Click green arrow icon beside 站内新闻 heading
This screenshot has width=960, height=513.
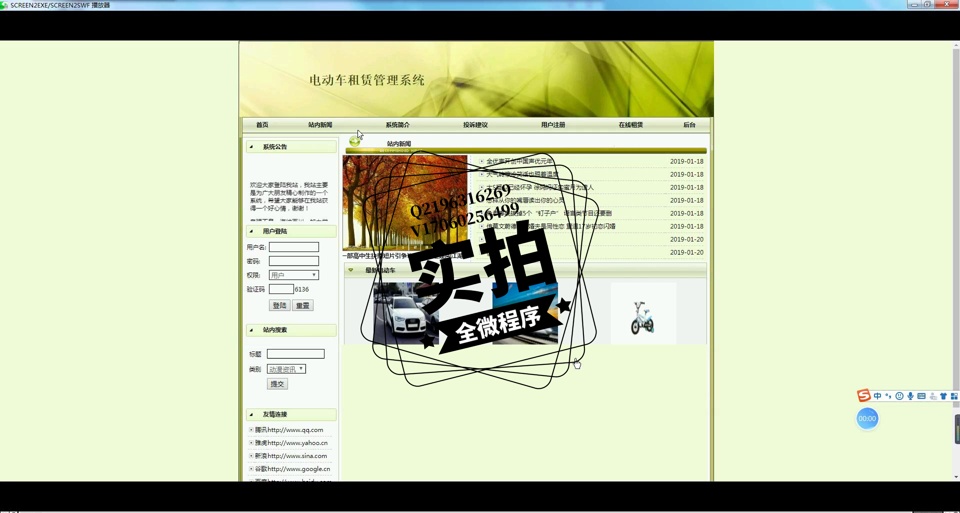[x=354, y=142]
